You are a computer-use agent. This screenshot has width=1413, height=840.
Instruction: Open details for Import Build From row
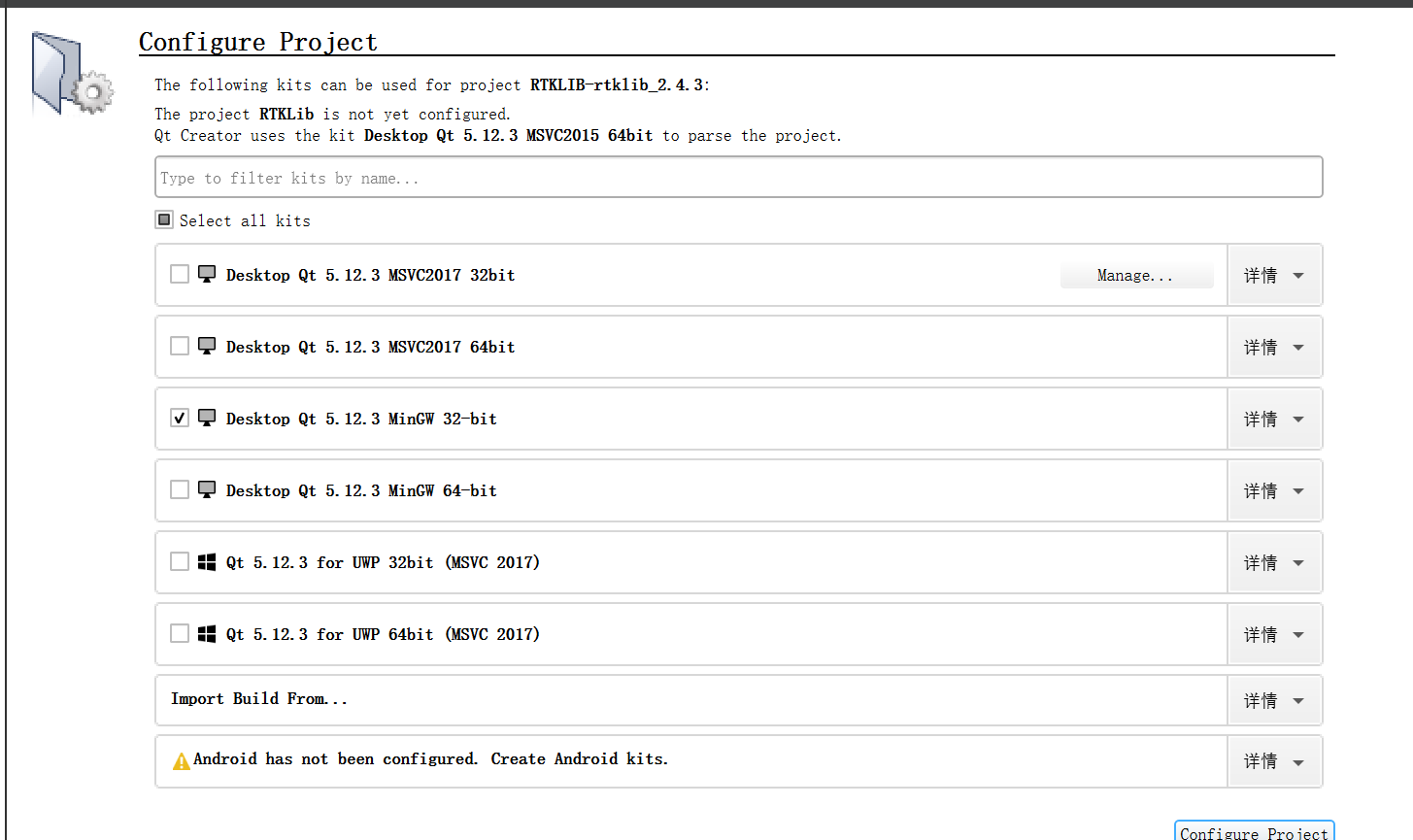(1274, 699)
